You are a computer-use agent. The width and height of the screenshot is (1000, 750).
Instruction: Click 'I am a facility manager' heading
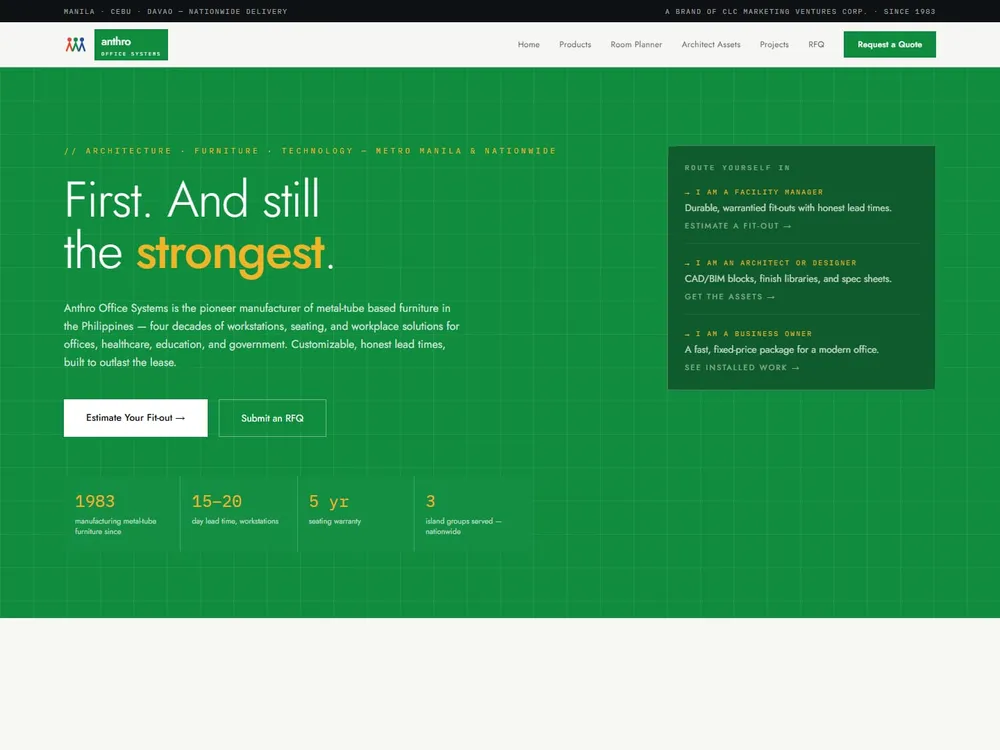point(754,192)
